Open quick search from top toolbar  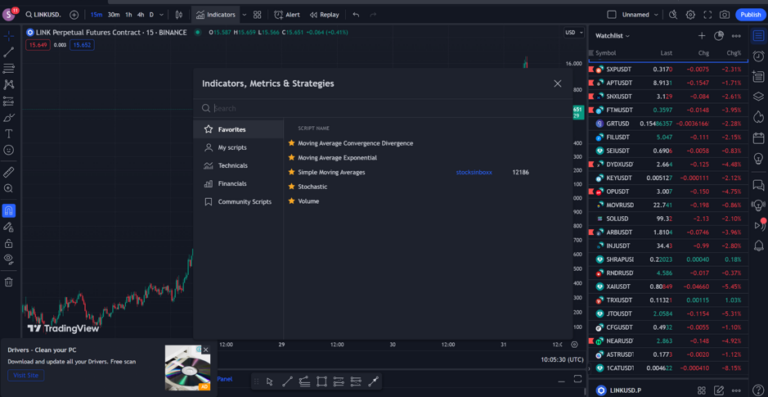(673, 15)
